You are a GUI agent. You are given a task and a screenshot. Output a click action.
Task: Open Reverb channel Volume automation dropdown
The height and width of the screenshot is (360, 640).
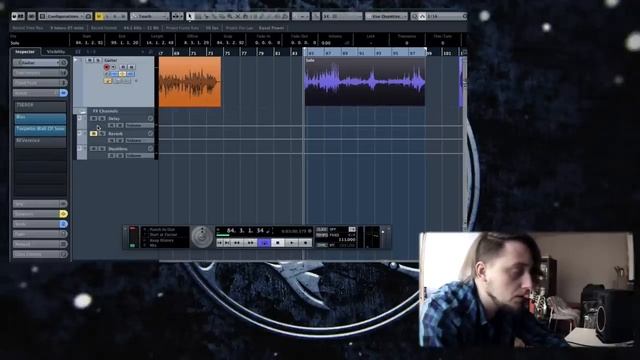coord(140,140)
